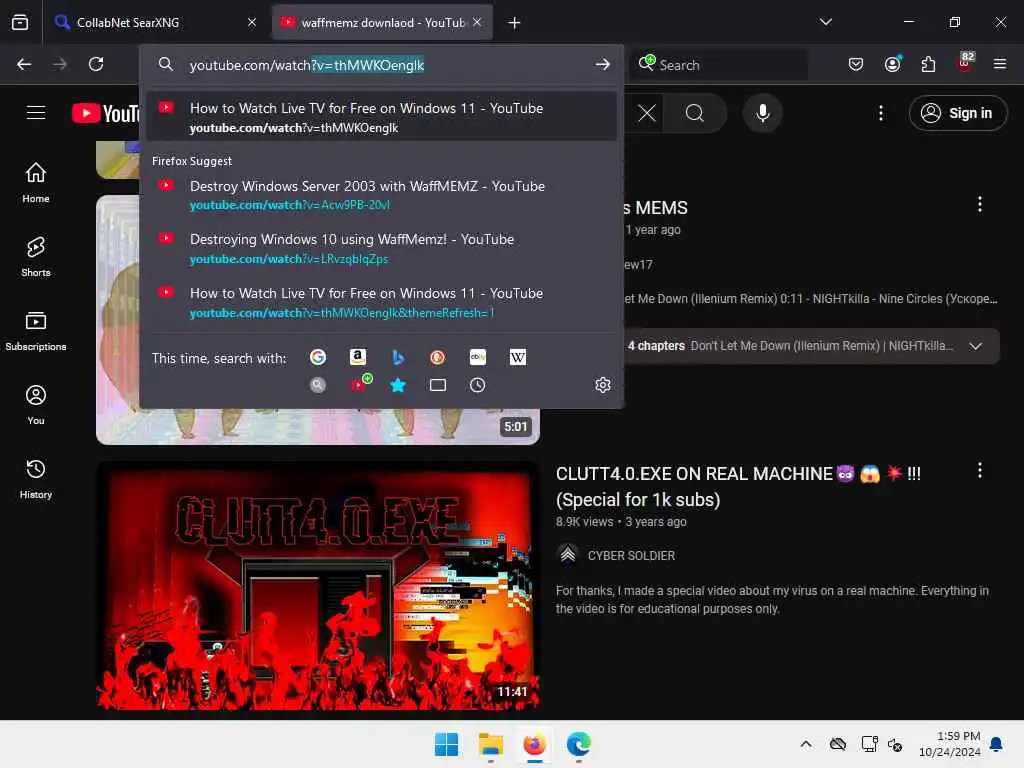Sign in to YouTube
Screen dimensions: 1024x768
pyautogui.click(x=957, y=113)
